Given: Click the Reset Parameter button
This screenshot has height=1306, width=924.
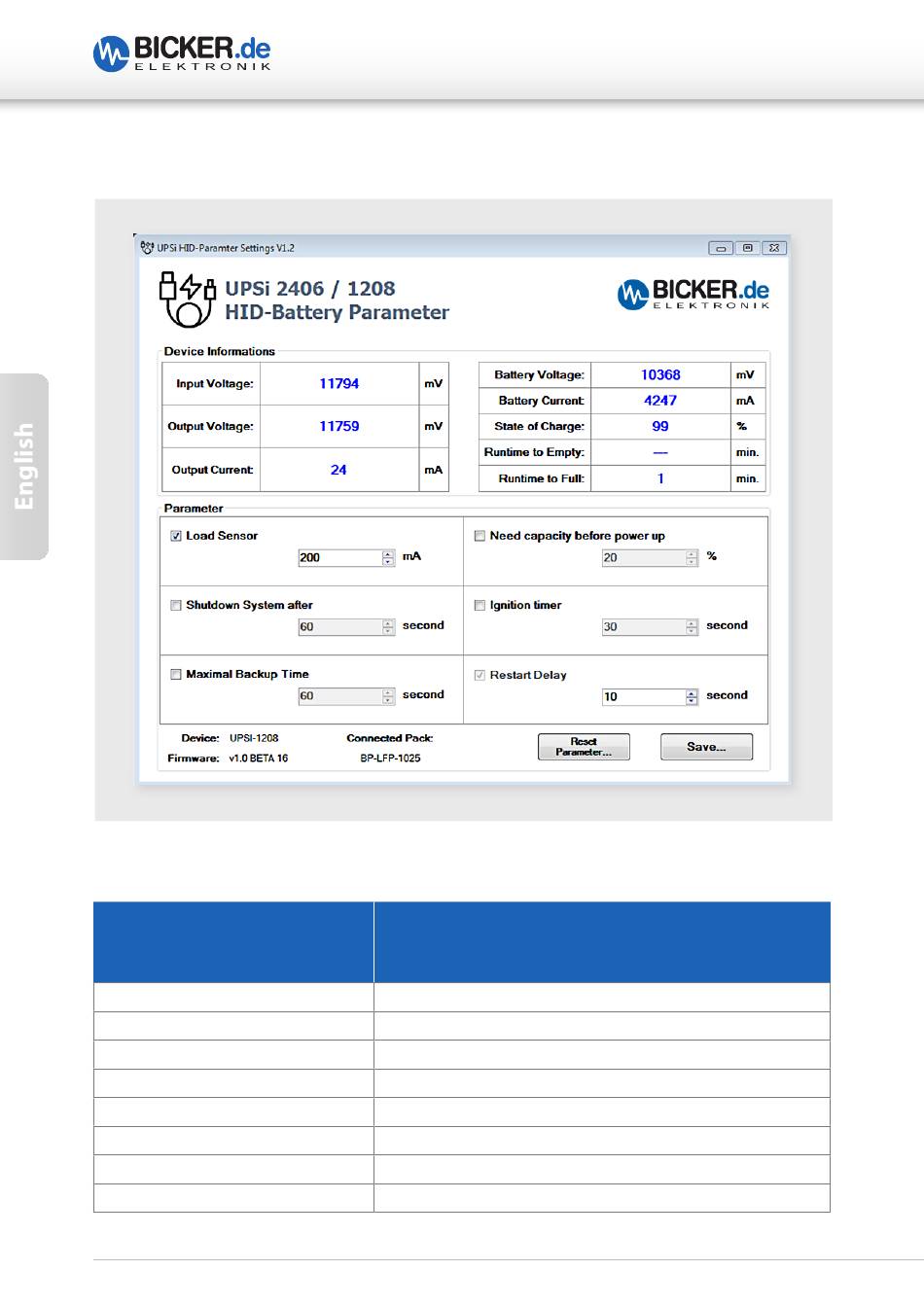Looking at the screenshot, I should [x=584, y=747].
